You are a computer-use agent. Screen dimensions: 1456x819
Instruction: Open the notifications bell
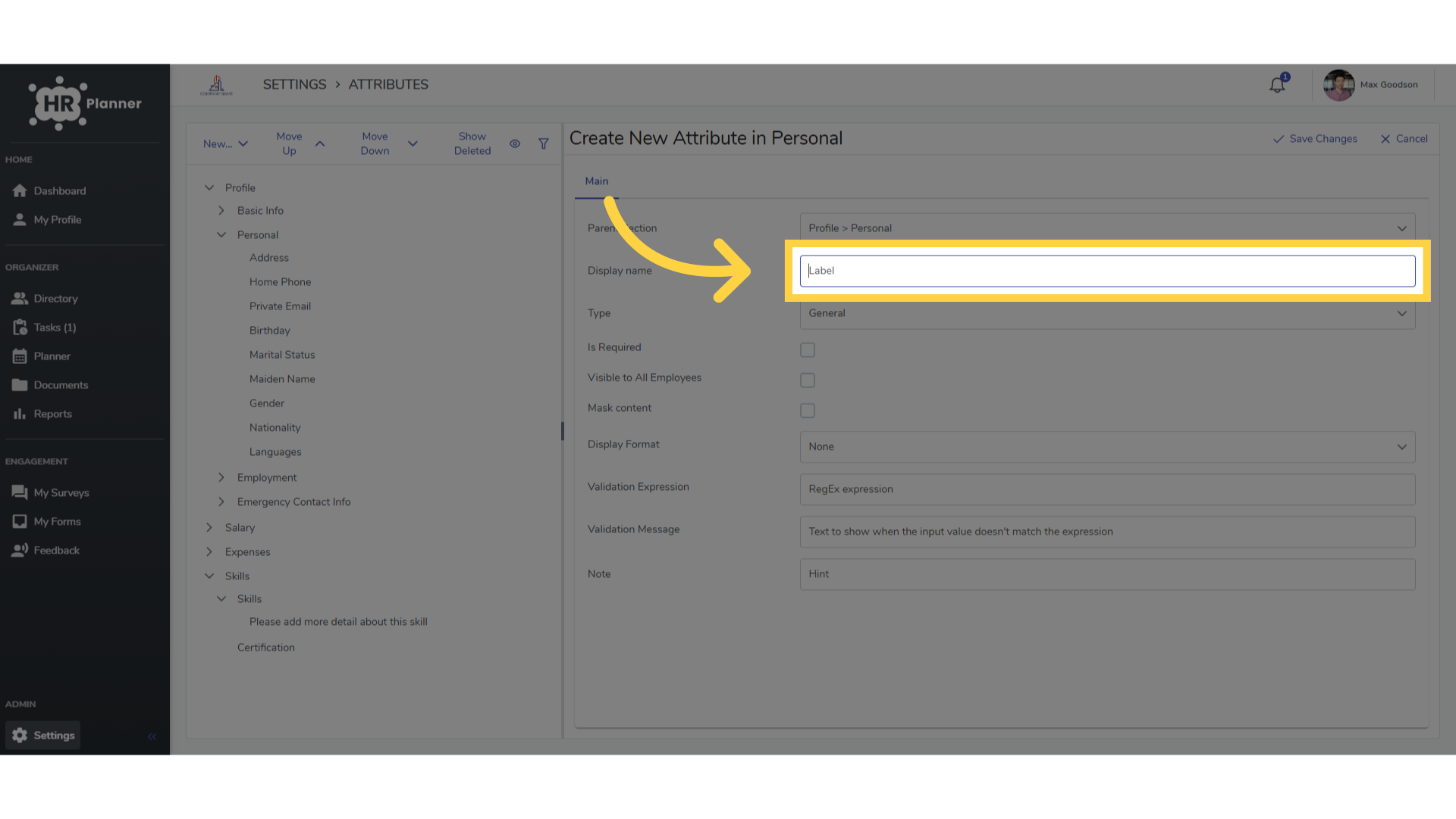tap(1278, 84)
